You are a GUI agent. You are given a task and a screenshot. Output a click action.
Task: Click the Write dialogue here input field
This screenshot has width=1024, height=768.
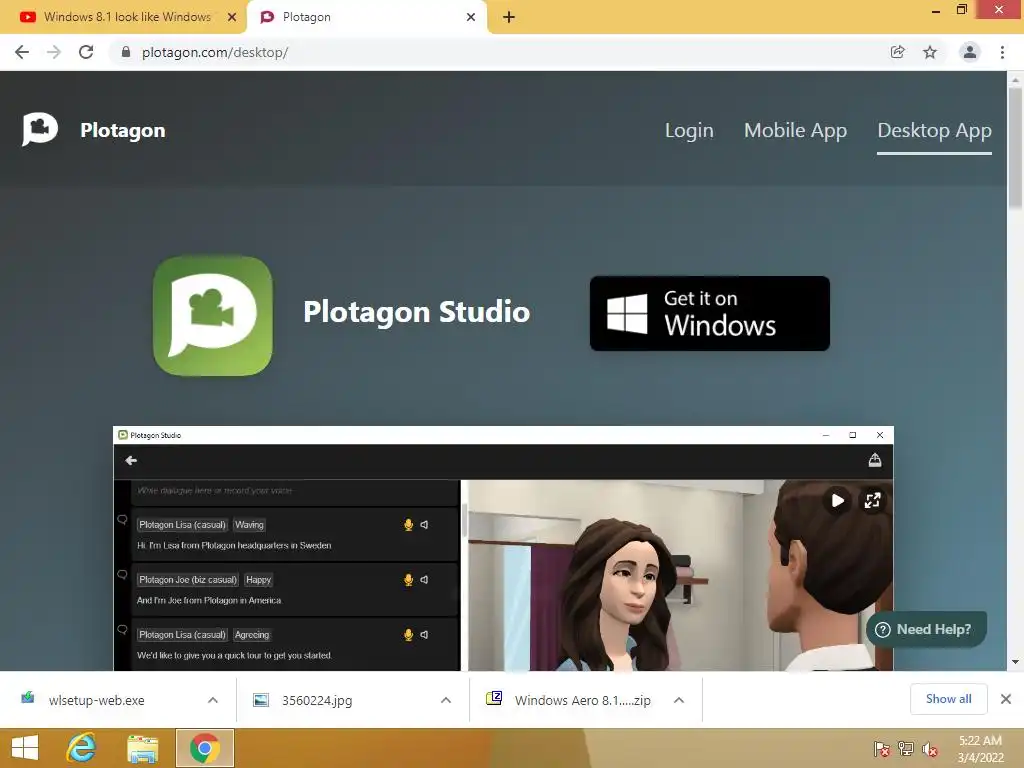pyautogui.click(x=295, y=491)
